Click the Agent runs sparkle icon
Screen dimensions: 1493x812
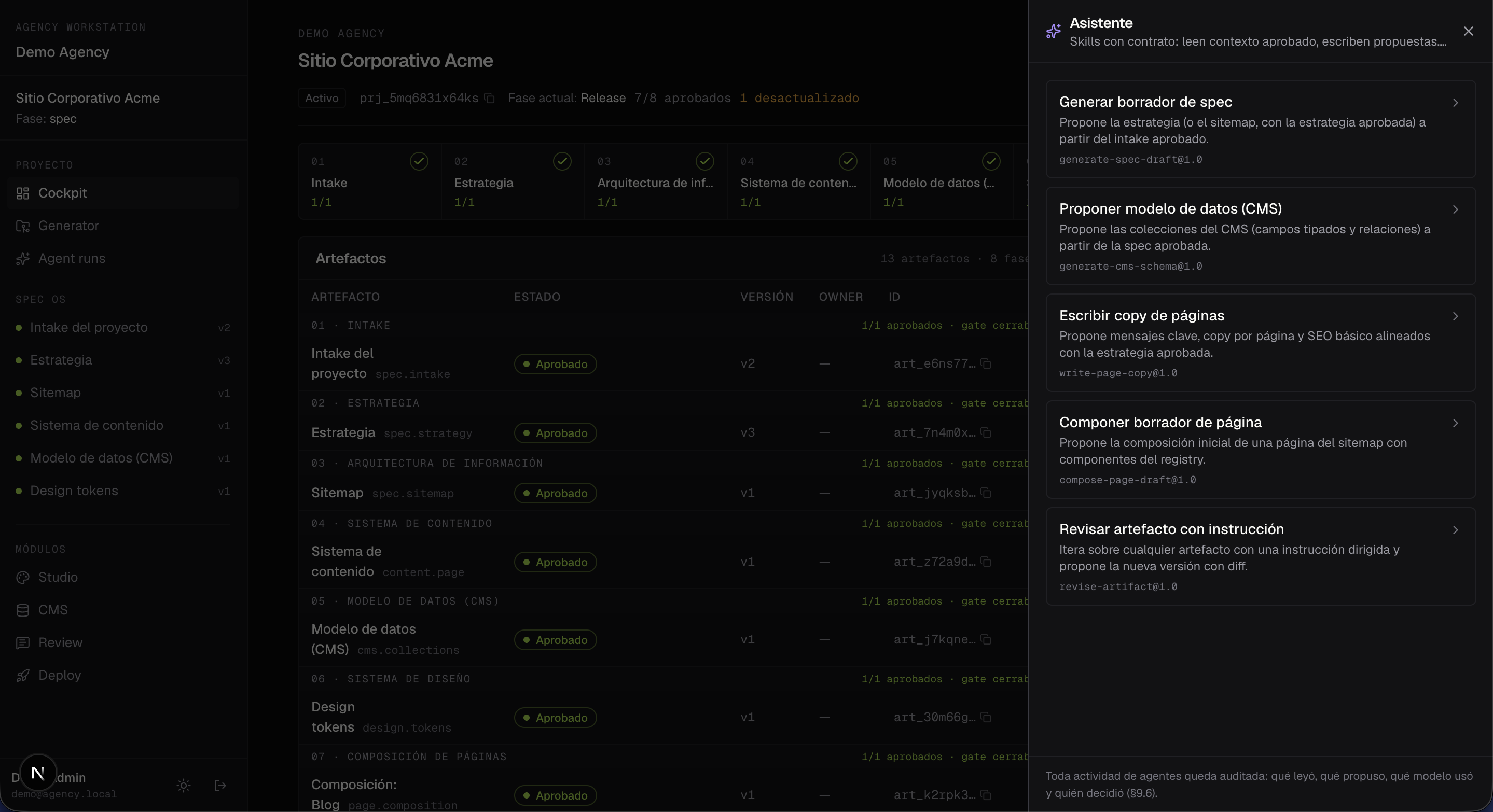pos(23,259)
